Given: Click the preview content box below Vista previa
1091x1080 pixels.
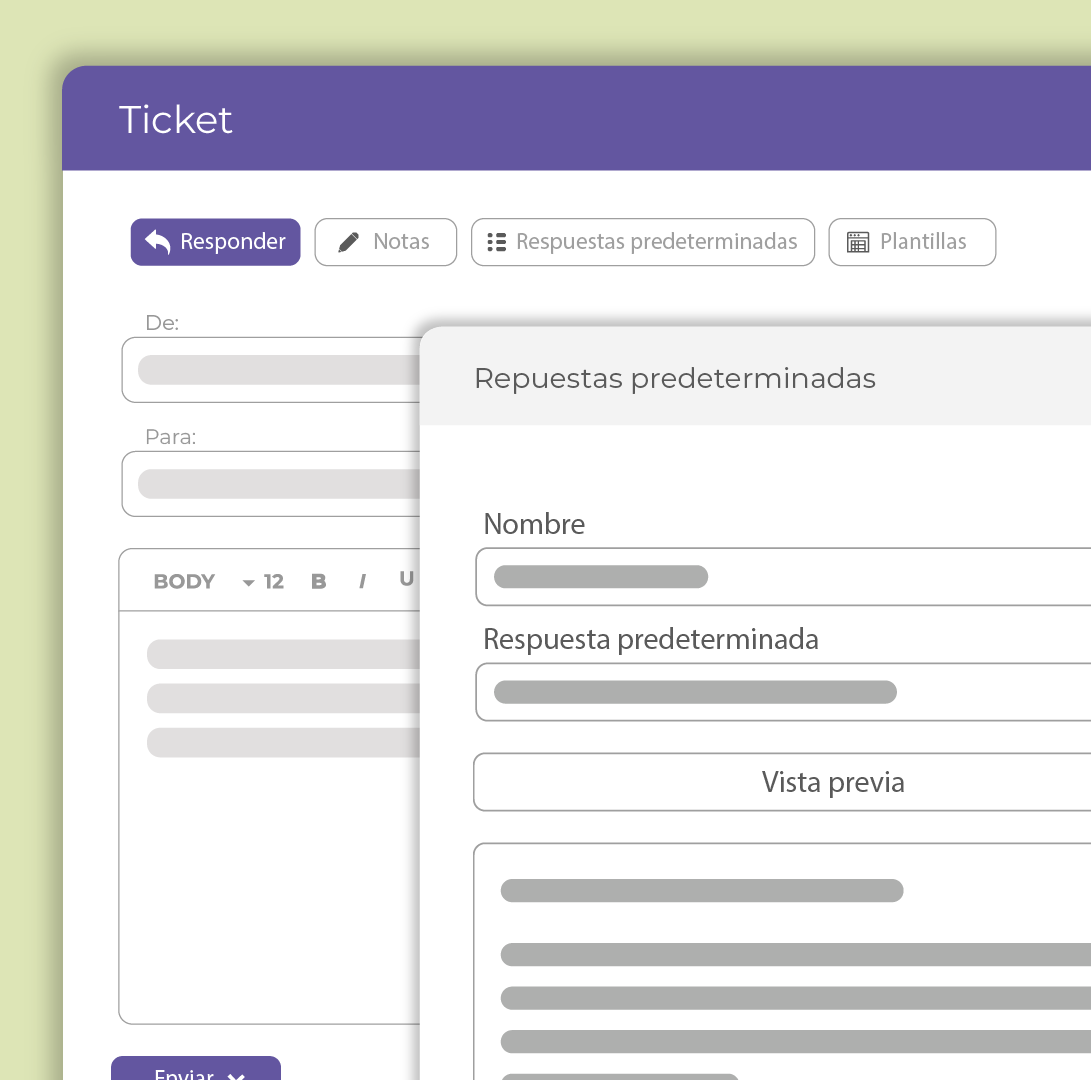Looking at the screenshot, I should click(782, 962).
